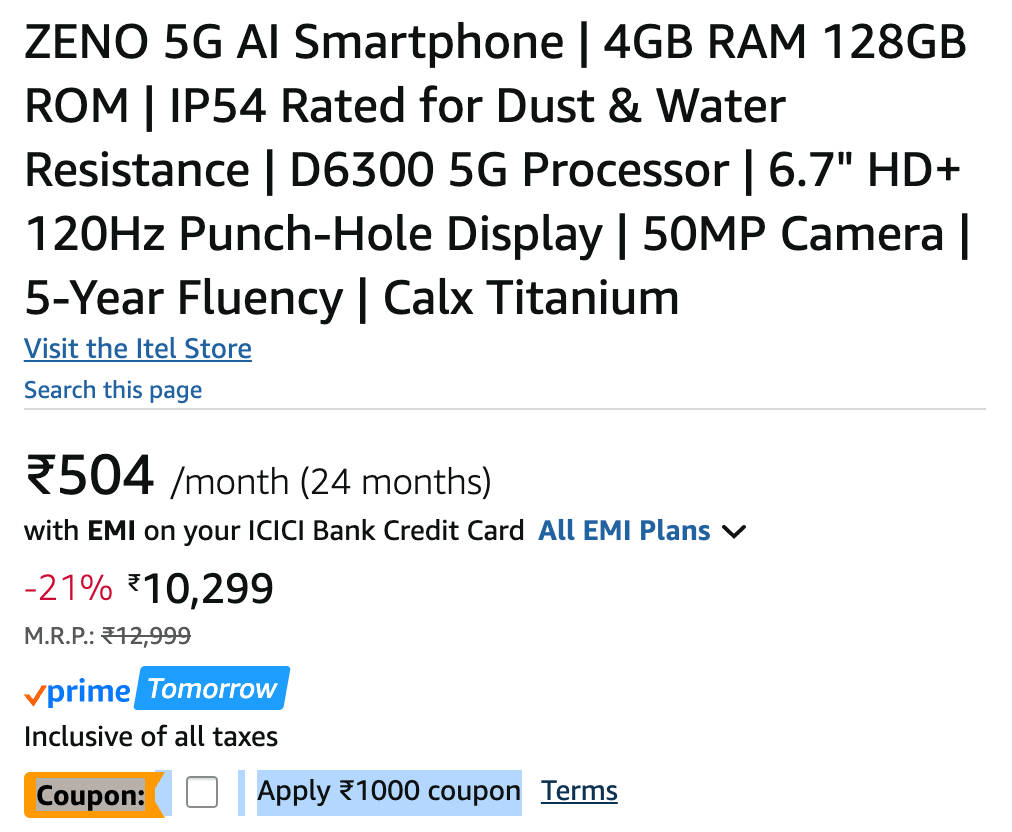Click the ICICI Bank Credit Card text
The image size is (1012, 832).
[386, 531]
